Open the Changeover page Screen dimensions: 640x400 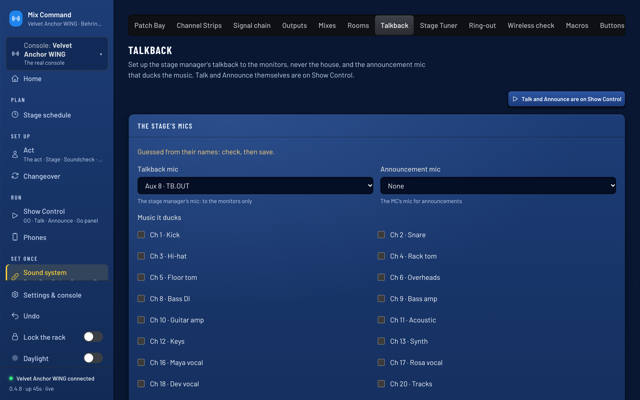tap(57, 176)
